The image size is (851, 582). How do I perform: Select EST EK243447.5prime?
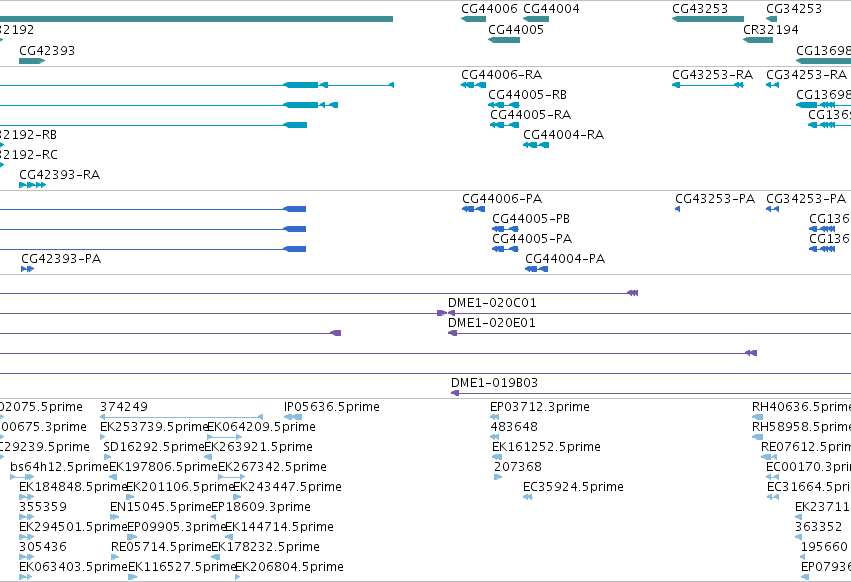288,488
